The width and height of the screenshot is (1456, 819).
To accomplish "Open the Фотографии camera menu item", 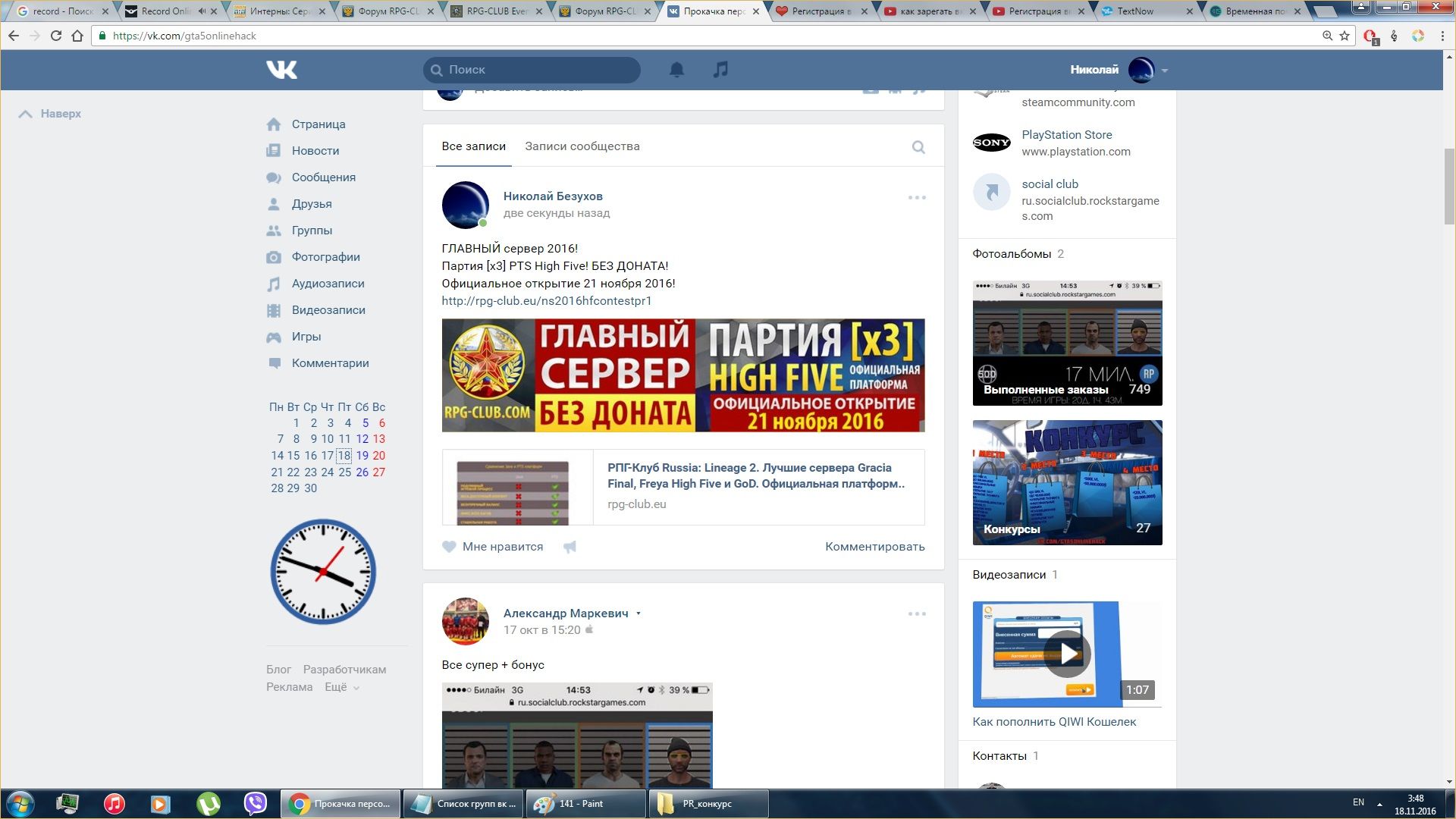I will (325, 257).
